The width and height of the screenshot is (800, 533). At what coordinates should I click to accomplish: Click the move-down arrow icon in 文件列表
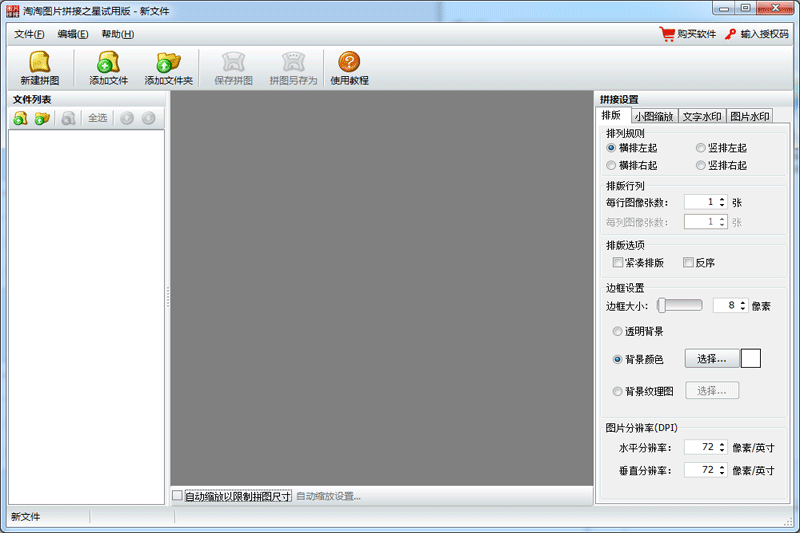point(148,118)
